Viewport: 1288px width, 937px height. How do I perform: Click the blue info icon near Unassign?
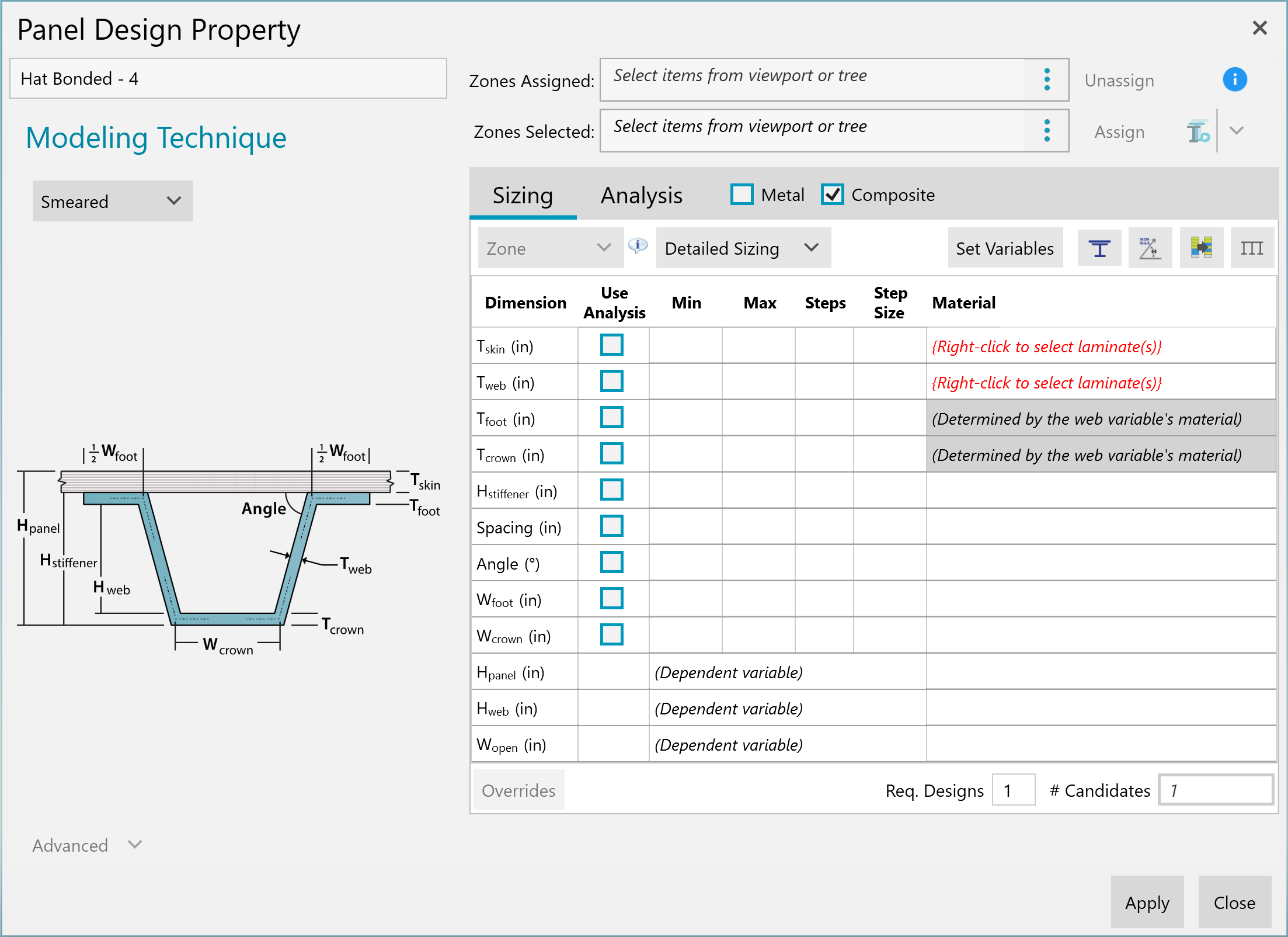pos(1235,79)
